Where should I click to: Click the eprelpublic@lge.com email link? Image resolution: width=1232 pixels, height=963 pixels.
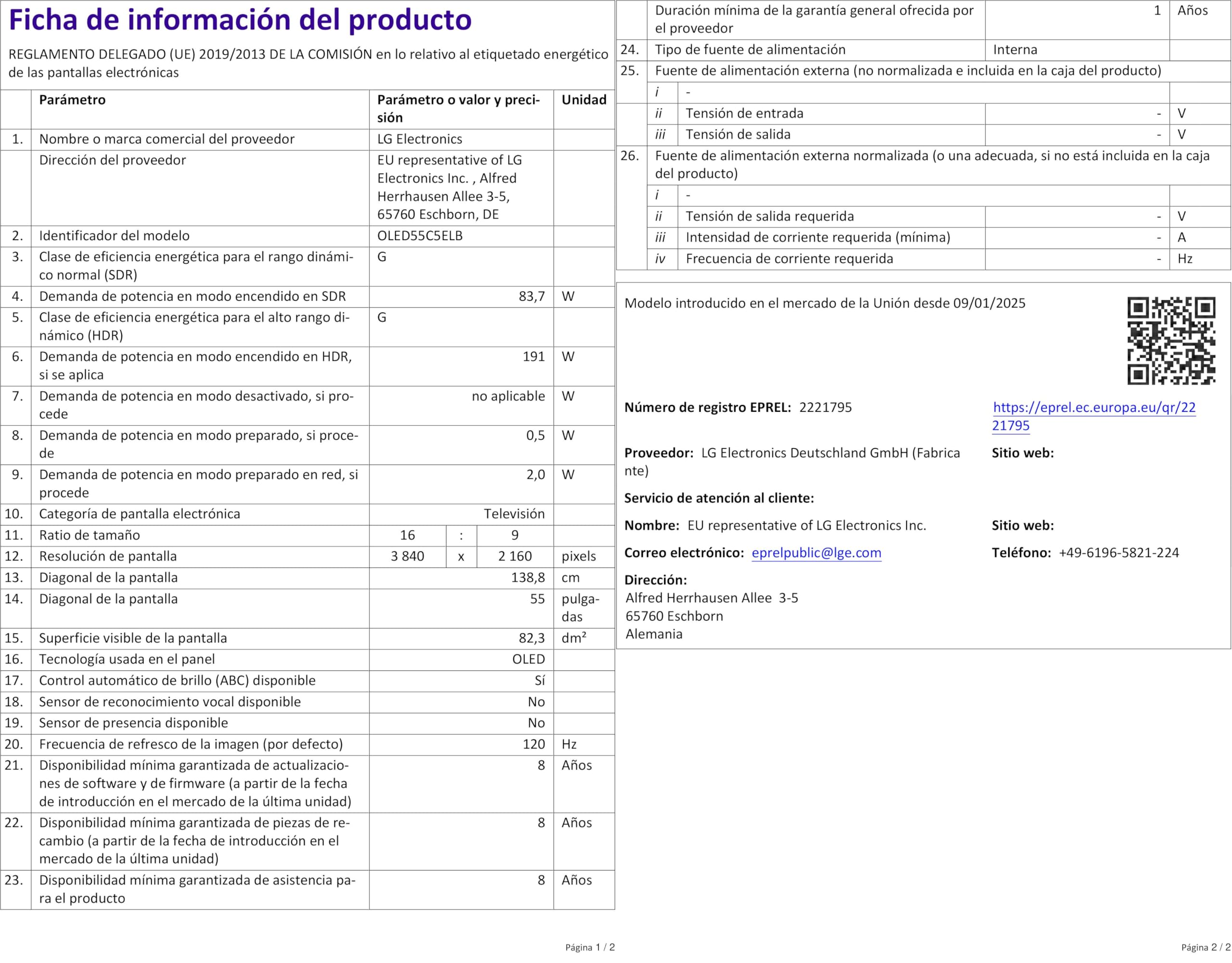816,553
